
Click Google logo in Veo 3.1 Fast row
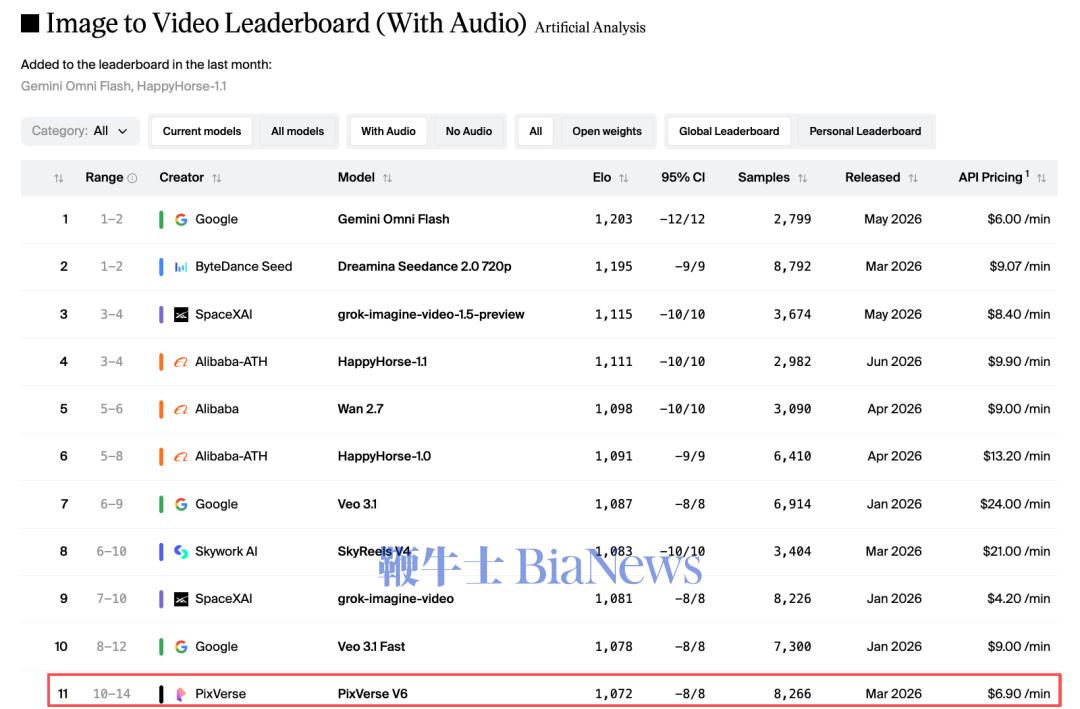click(x=181, y=646)
